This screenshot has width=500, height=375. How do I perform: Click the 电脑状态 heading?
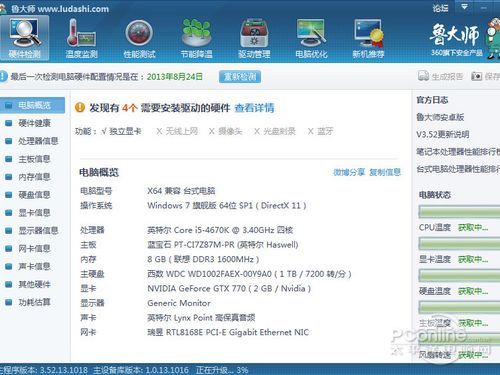[x=434, y=195]
